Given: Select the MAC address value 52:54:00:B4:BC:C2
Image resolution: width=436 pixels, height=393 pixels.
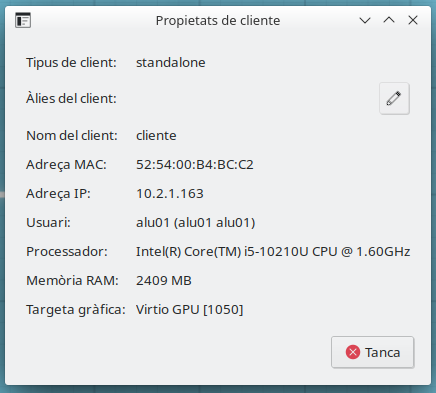Looking at the screenshot, I should [x=195, y=165].
